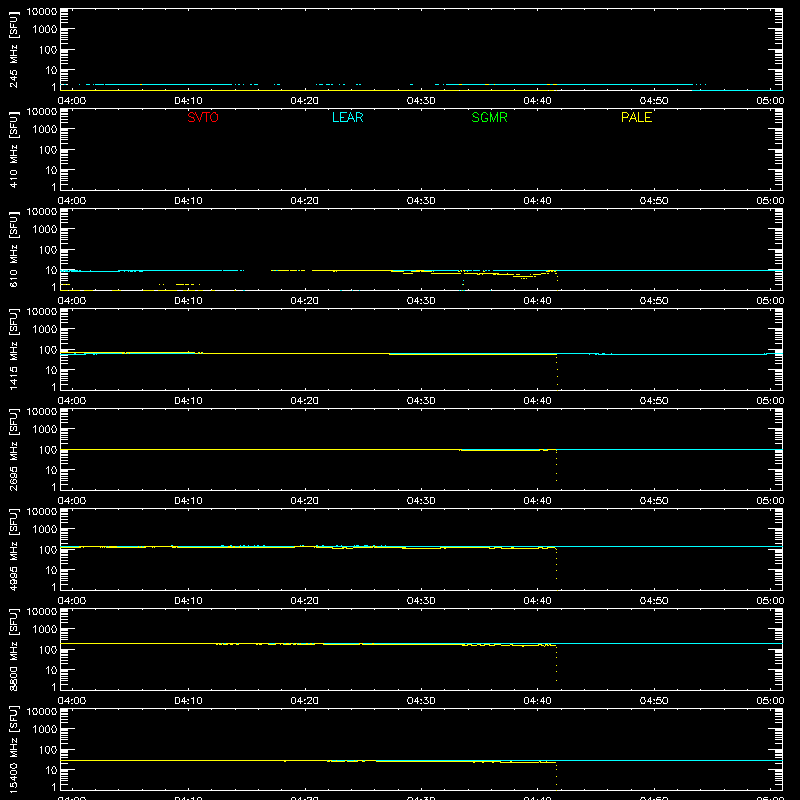Click the 04:40 tick label under 610 MHz plot

tap(537, 301)
